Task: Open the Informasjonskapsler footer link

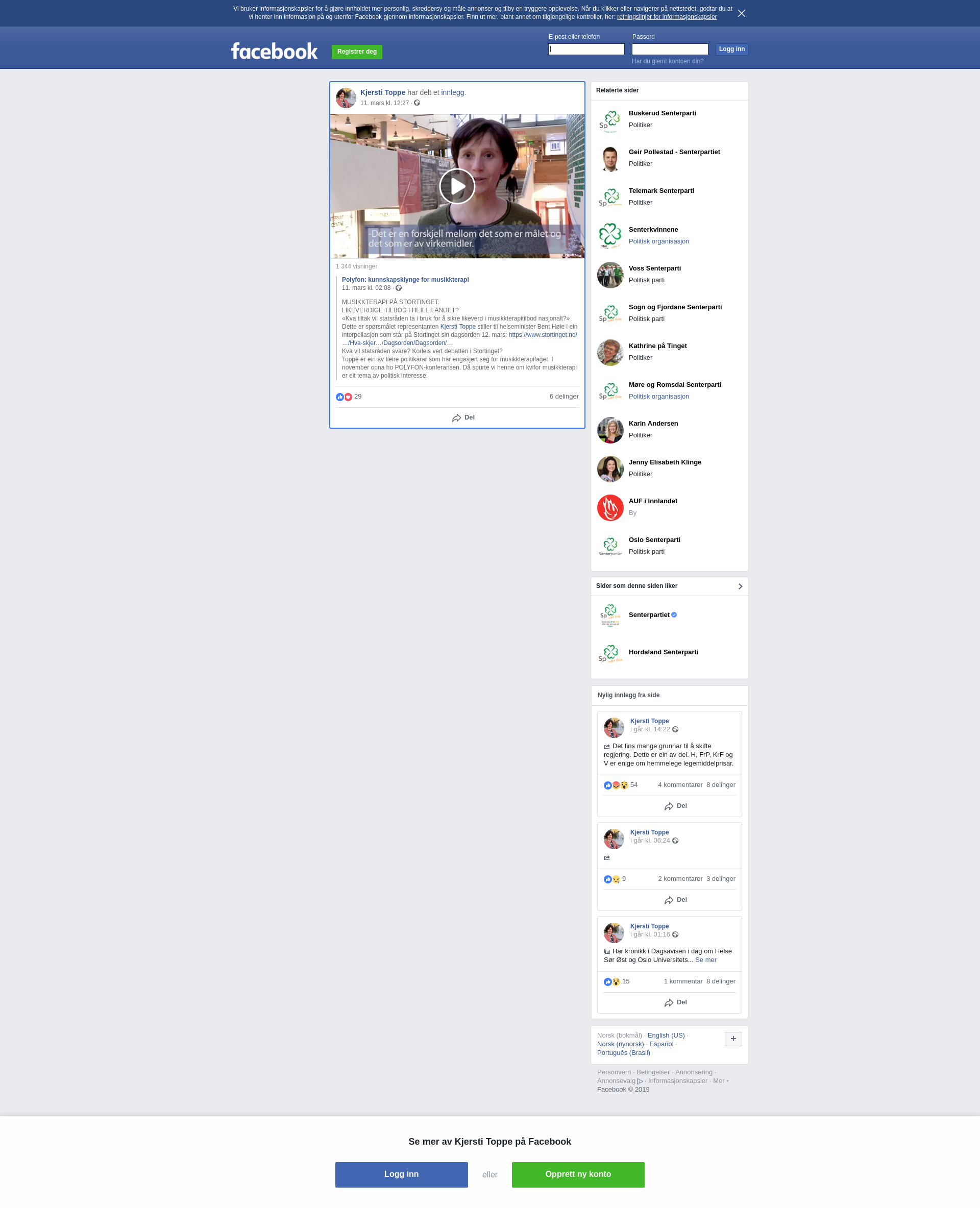Action: [x=677, y=1081]
